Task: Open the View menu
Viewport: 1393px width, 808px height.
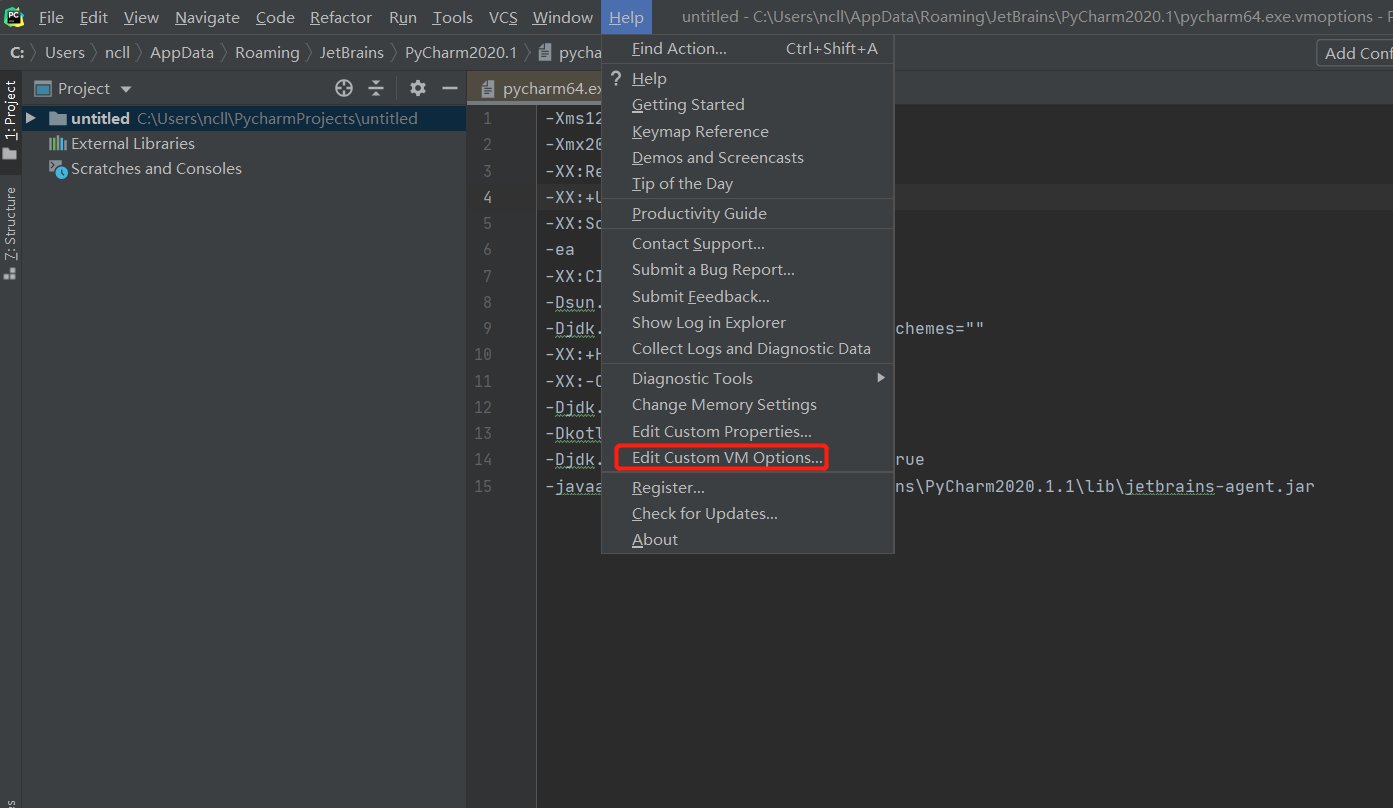Action: pyautogui.click(x=141, y=18)
